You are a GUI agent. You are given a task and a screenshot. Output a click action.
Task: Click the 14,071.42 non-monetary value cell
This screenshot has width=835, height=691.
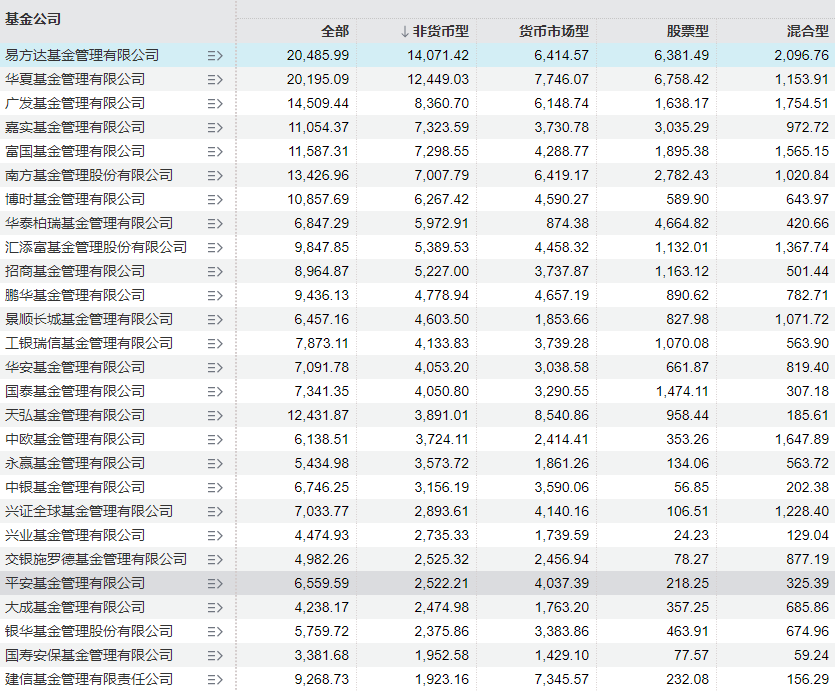click(438, 55)
